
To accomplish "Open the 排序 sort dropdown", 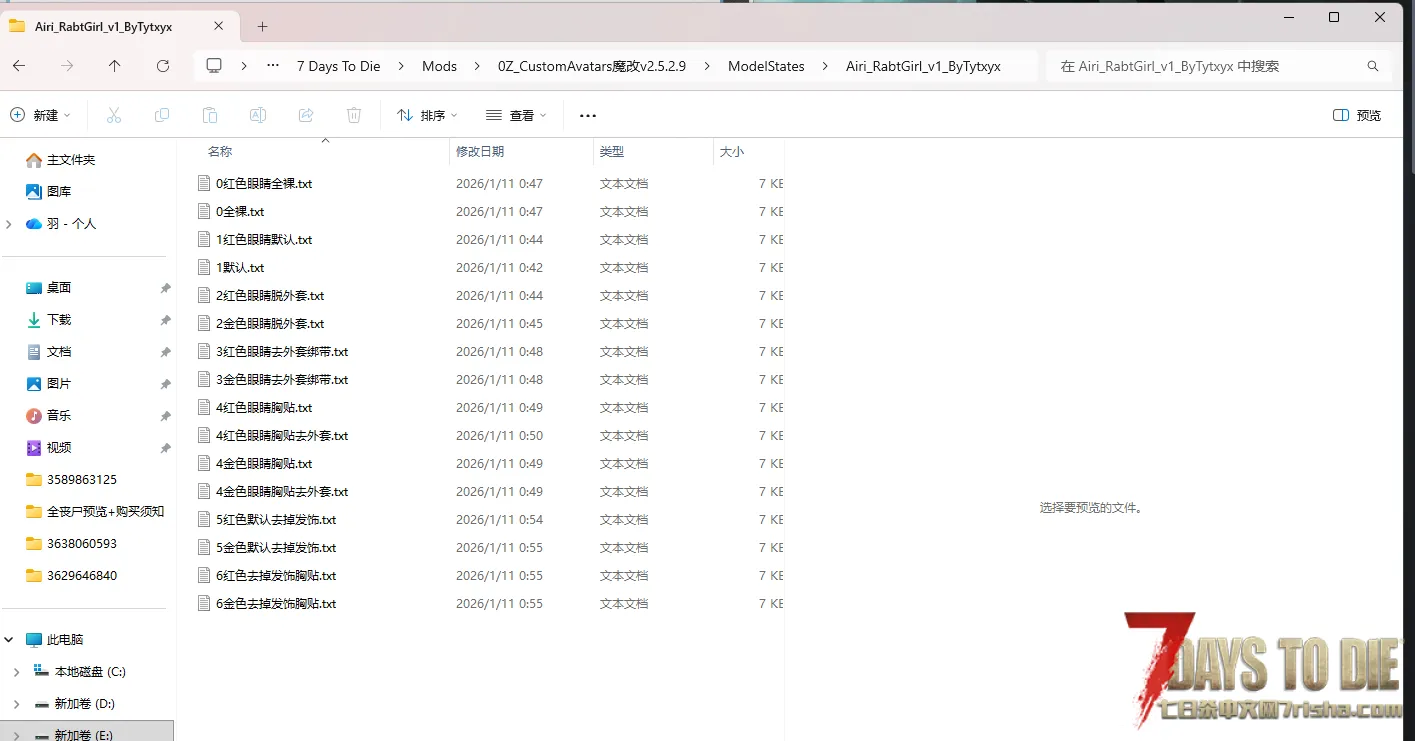I will 427,116.
